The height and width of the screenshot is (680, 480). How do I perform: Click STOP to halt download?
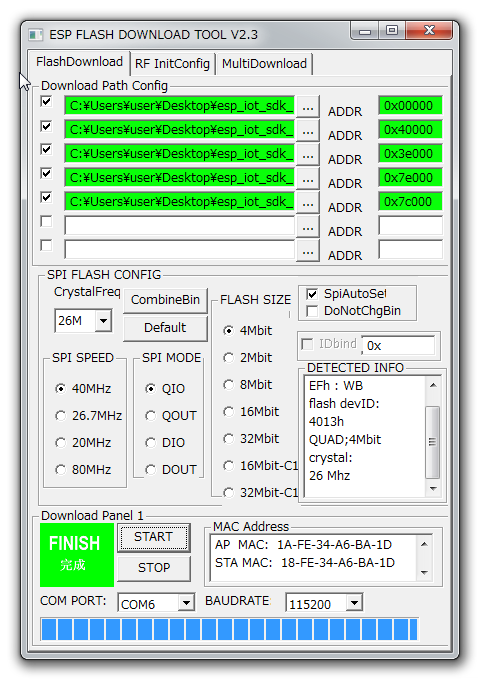pyautogui.click(x=153, y=568)
